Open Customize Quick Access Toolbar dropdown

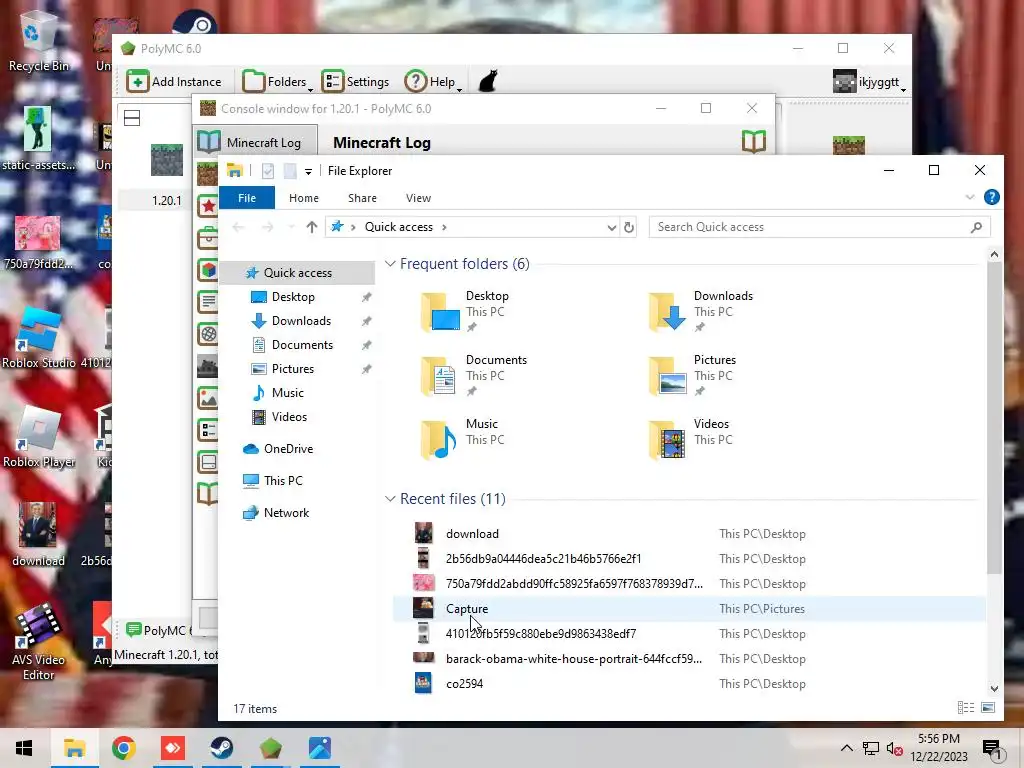(308, 171)
